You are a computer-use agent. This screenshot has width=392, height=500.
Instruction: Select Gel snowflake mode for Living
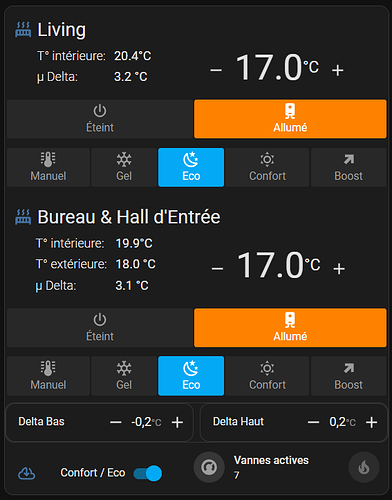(124, 167)
